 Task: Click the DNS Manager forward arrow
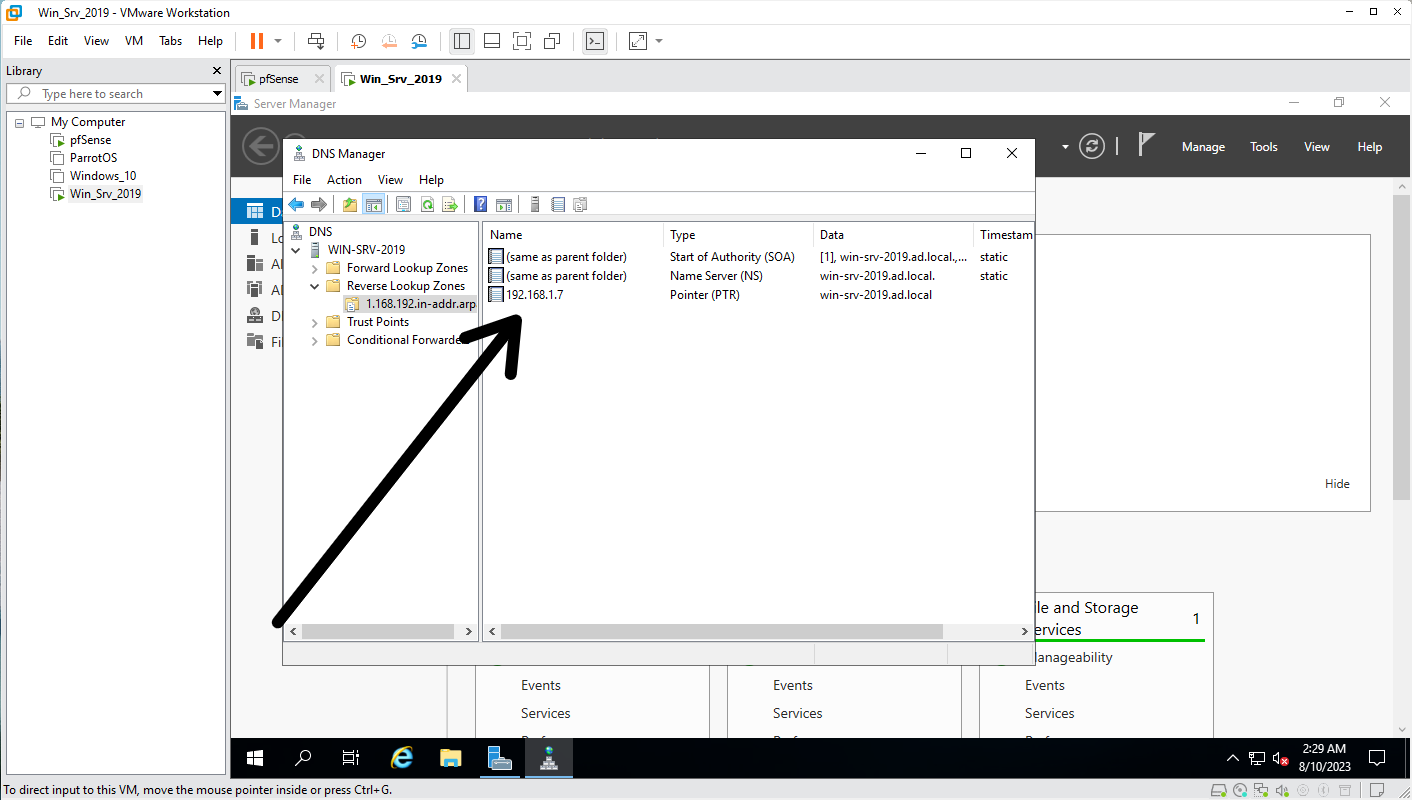click(319, 204)
